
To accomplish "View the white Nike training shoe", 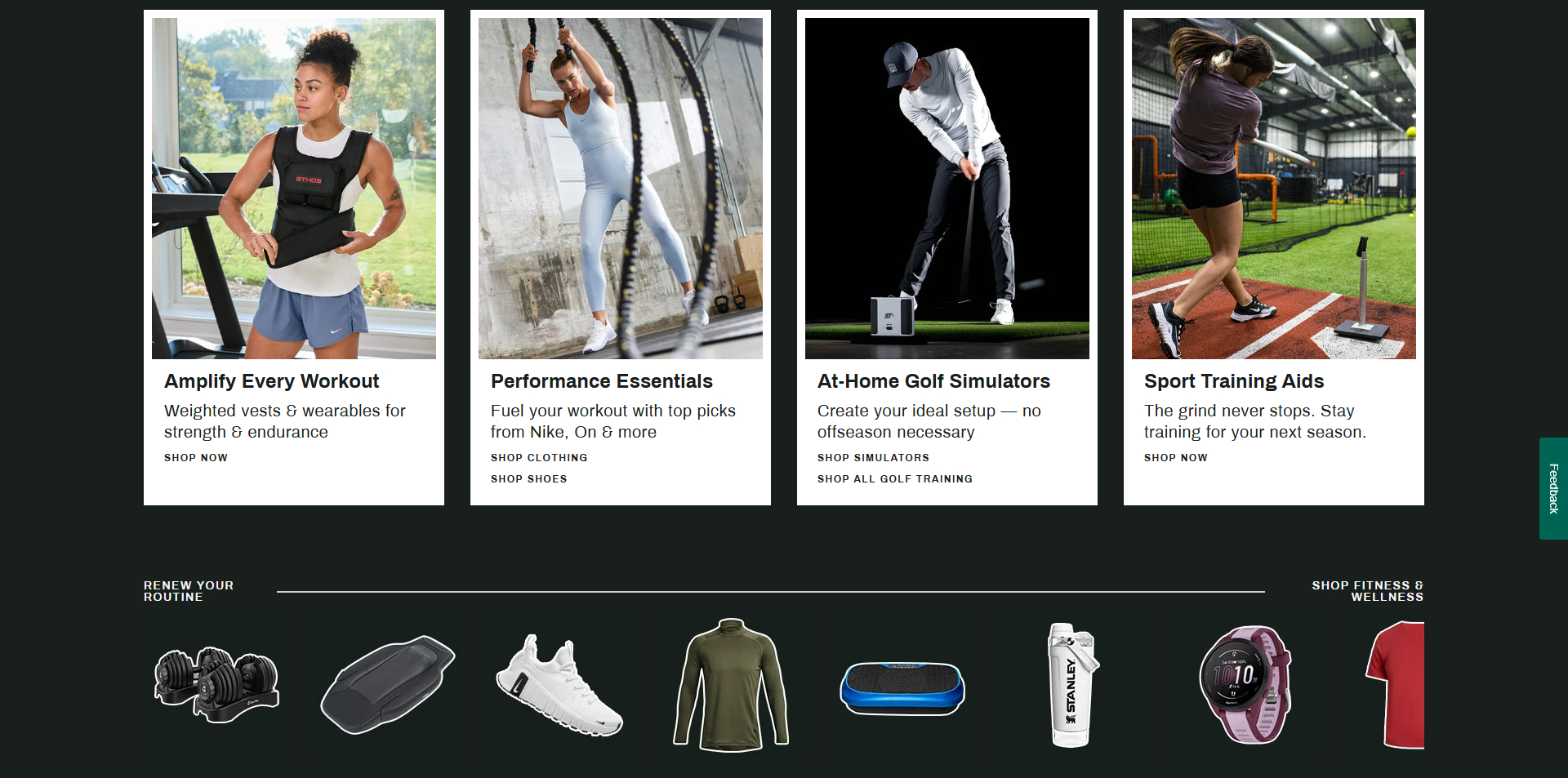I will (559, 685).
